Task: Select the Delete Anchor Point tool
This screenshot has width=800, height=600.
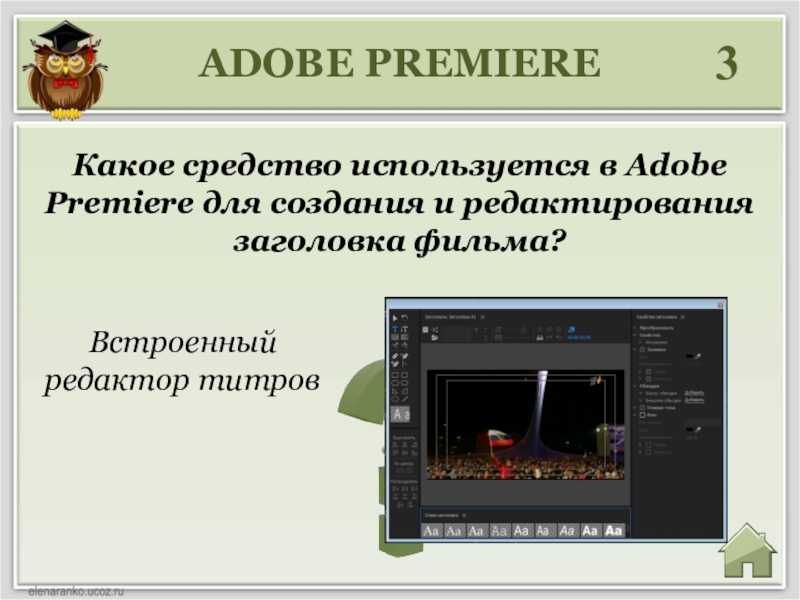Action: (405, 356)
